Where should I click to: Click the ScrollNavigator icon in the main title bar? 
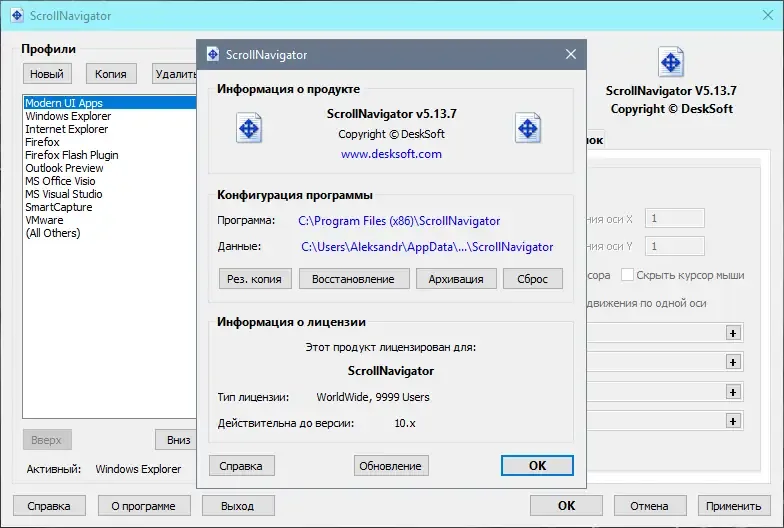(x=16, y=16)
